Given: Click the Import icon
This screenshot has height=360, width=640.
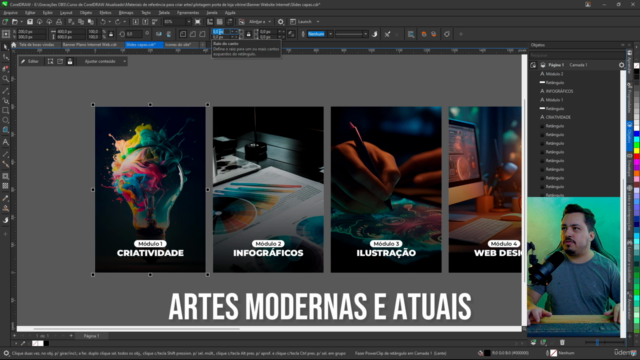Looking at the screenshot, I should (136, 22).
